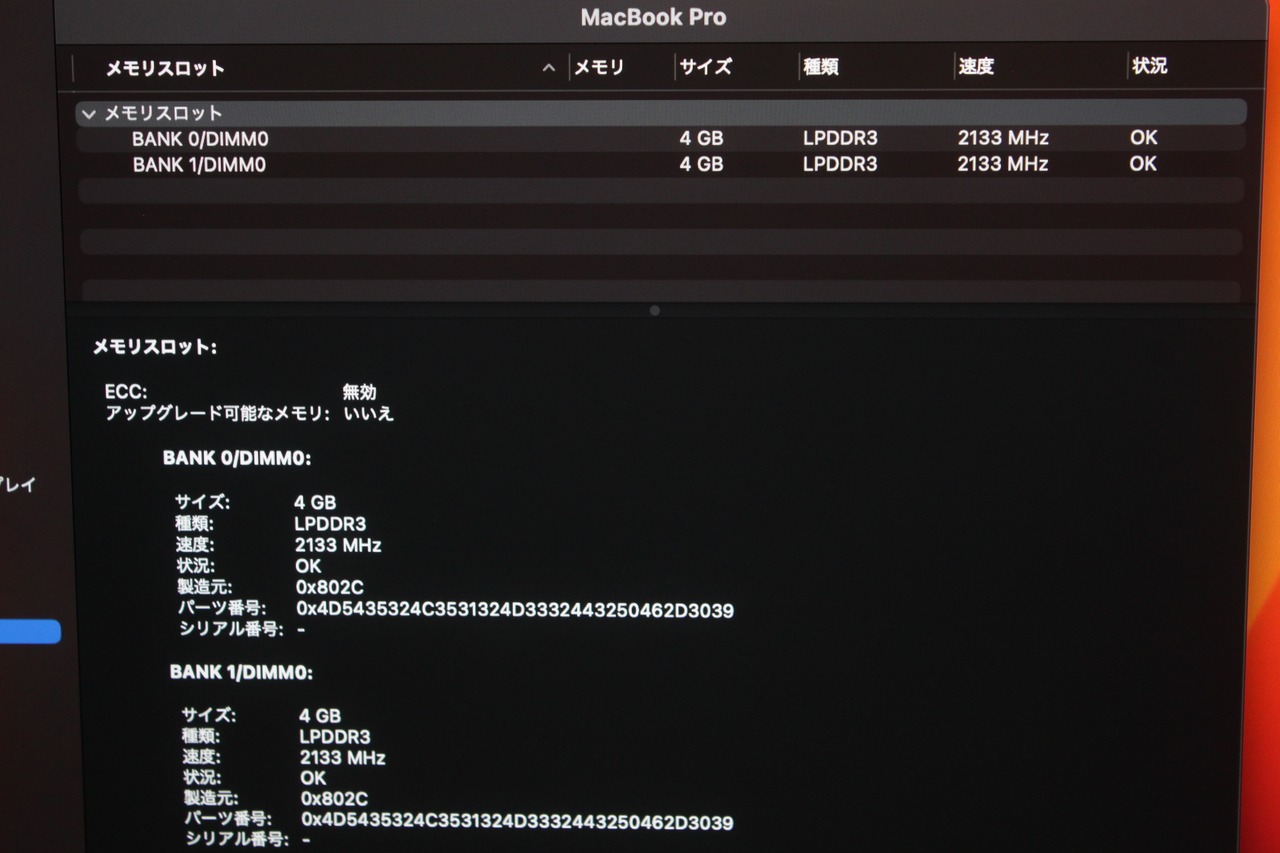Viewport: 1280px width, 853px height.
Task: Sort by the 種類 column header
Action: [x=821, y=67]
